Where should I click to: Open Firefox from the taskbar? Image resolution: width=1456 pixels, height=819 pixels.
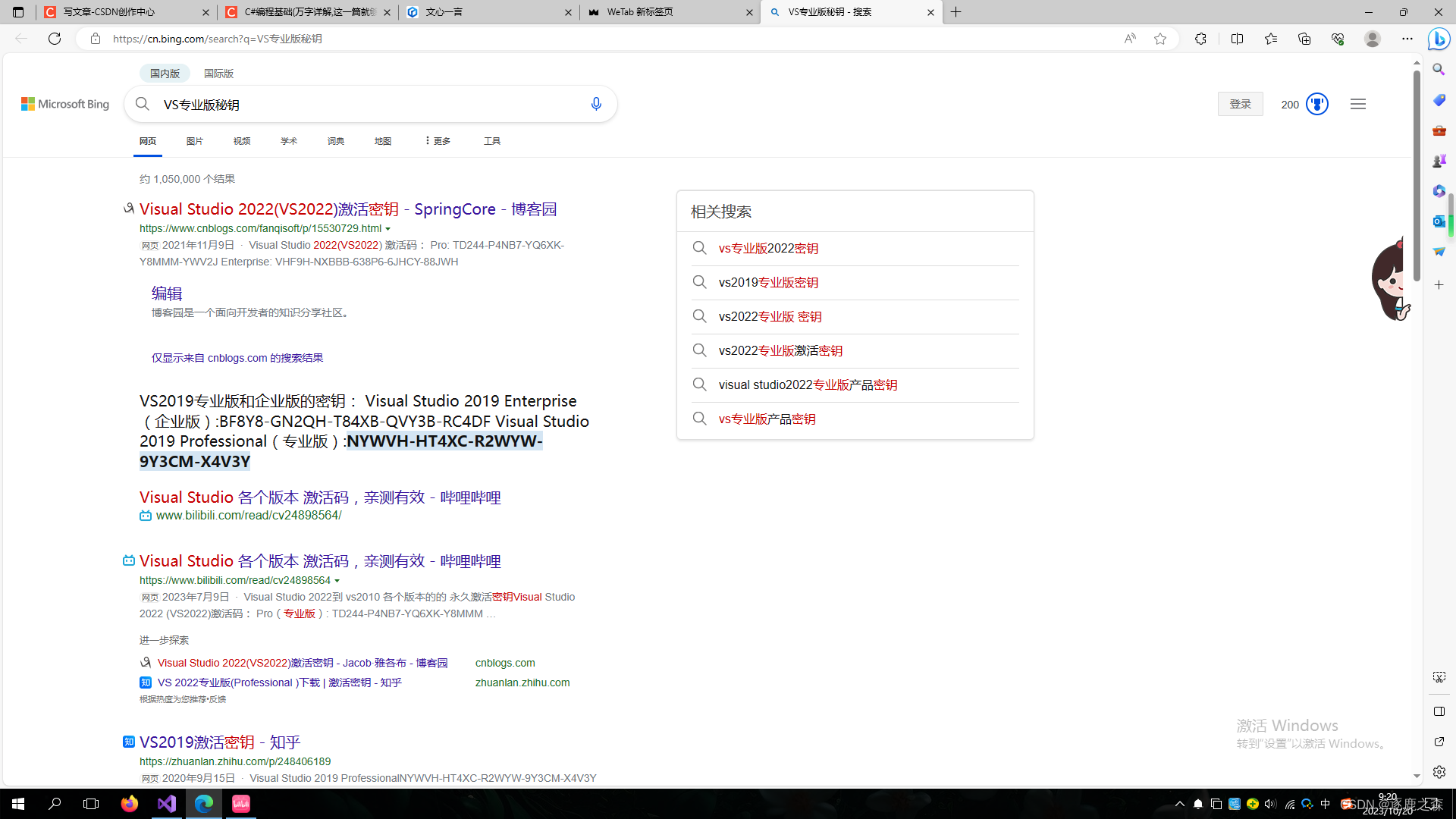130,803
